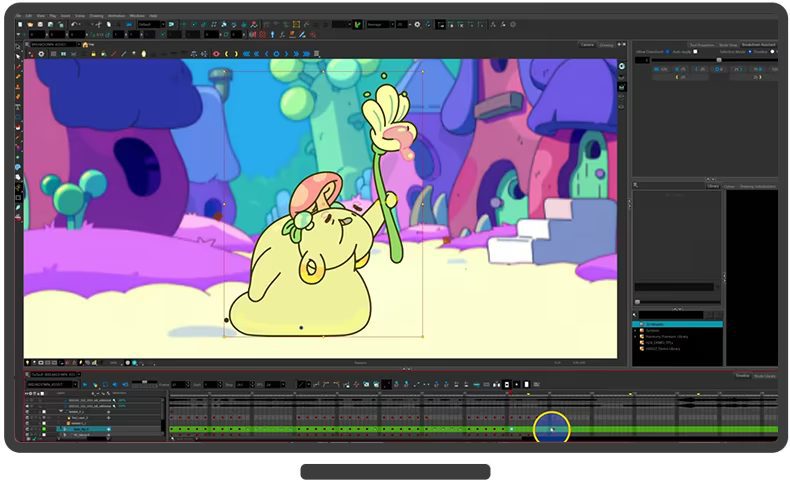
Task: Click the red playhead marker in timeline ruler
Action: click(510, 392)
